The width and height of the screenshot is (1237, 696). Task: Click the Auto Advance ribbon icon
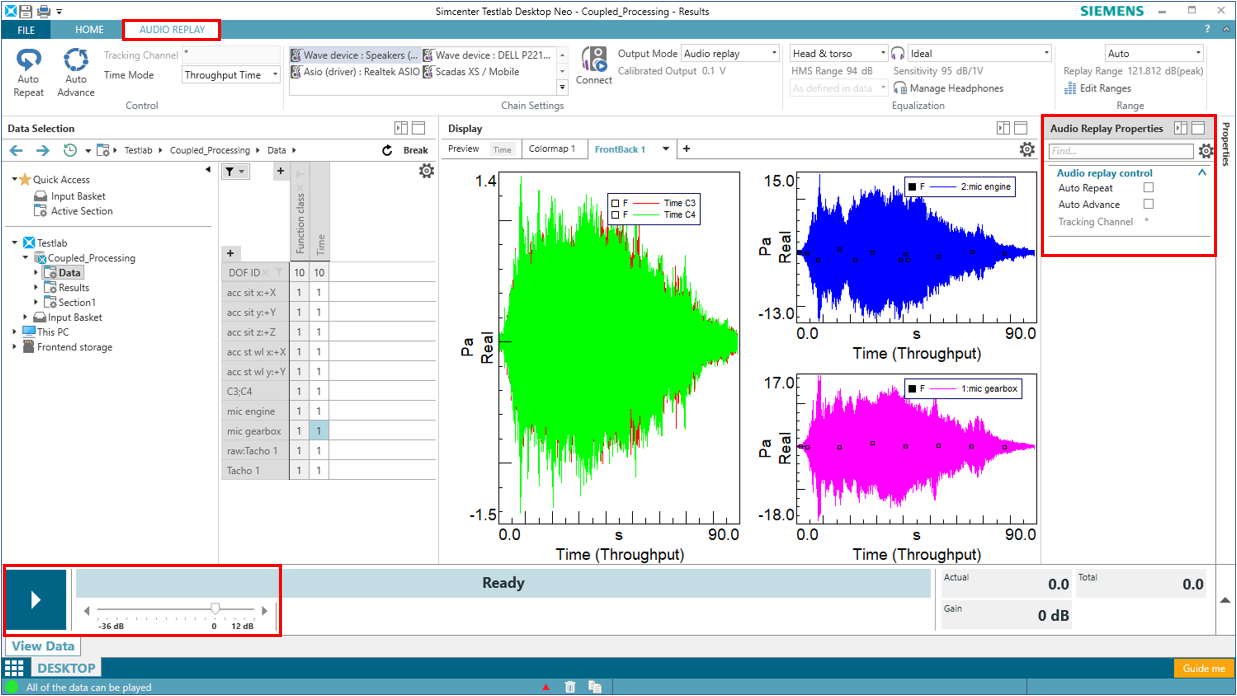(76, 62)
